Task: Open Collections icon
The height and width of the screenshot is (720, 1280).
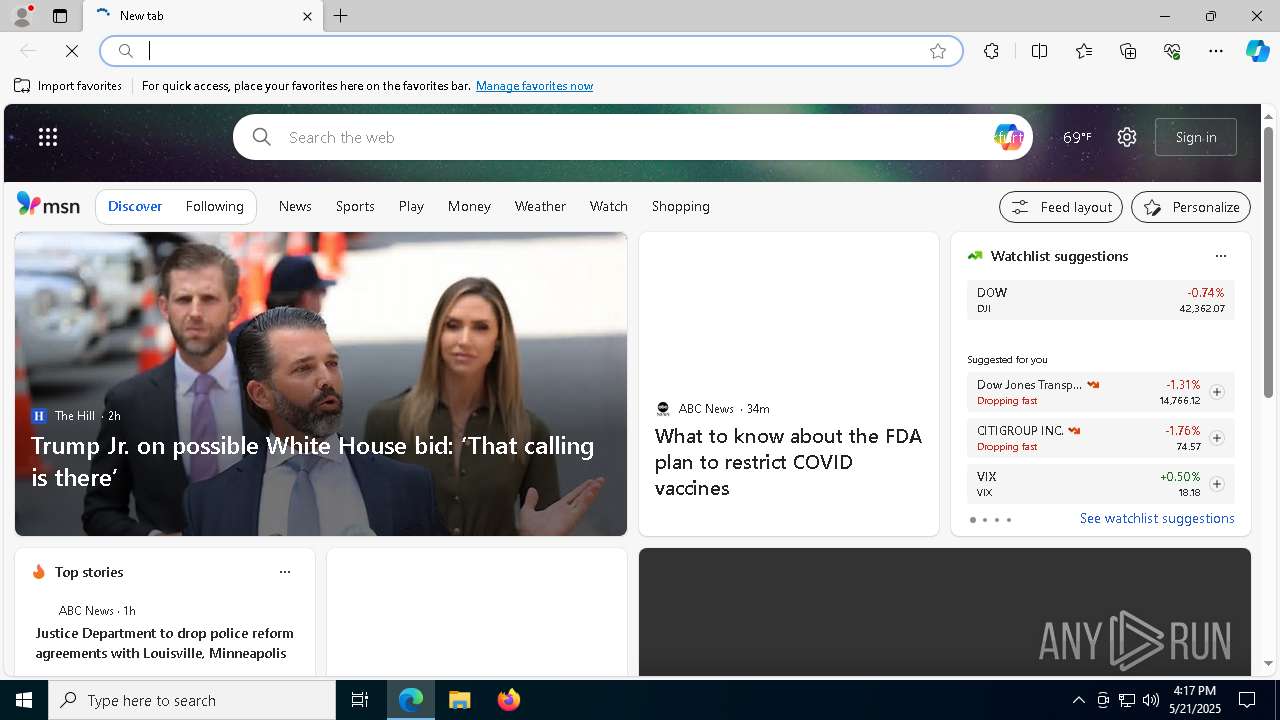Action: pos(1128,51)
